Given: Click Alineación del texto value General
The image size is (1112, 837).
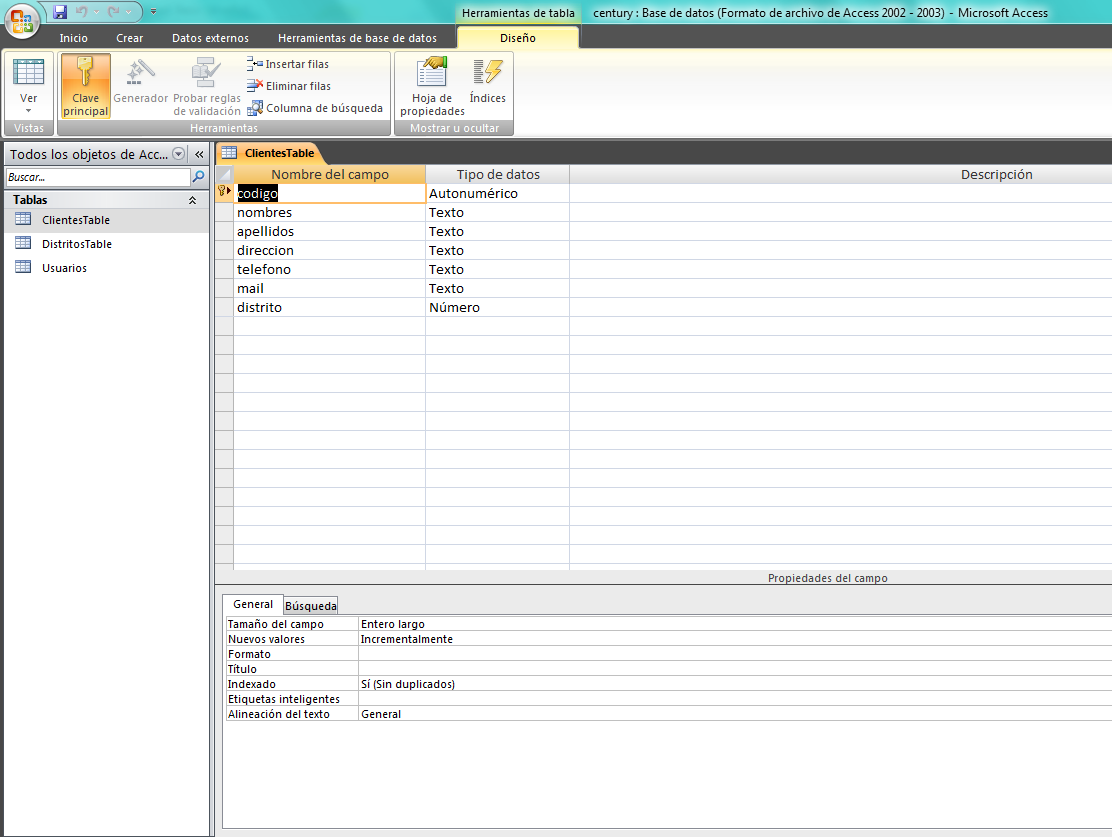Looking at the screenshot, I should coord(735,714).
